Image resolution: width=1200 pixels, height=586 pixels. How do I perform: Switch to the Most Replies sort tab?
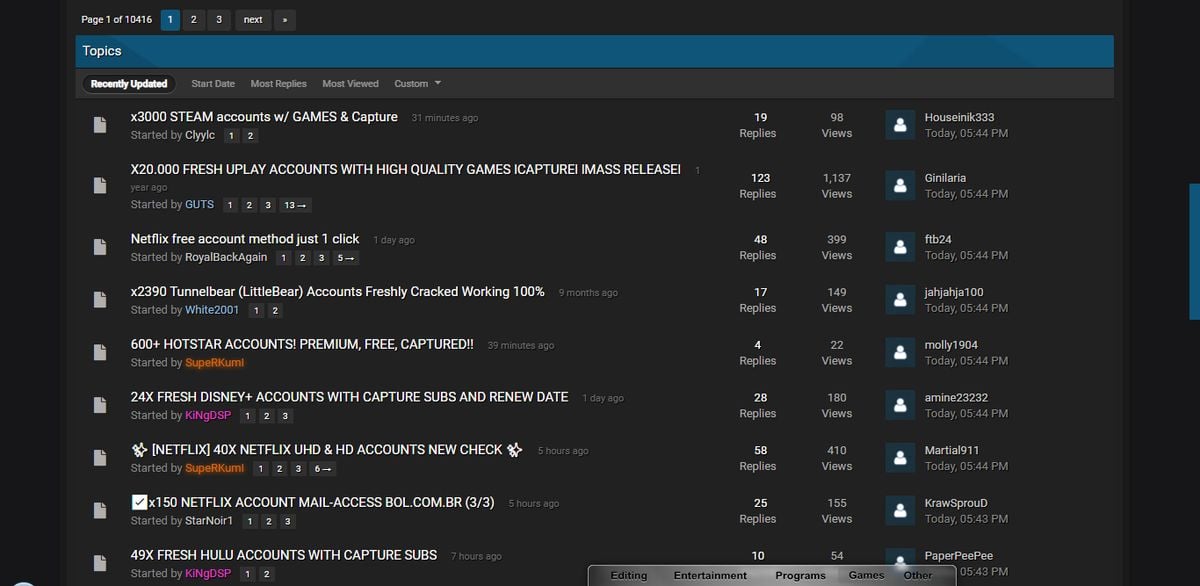click(x=278, y=84)
